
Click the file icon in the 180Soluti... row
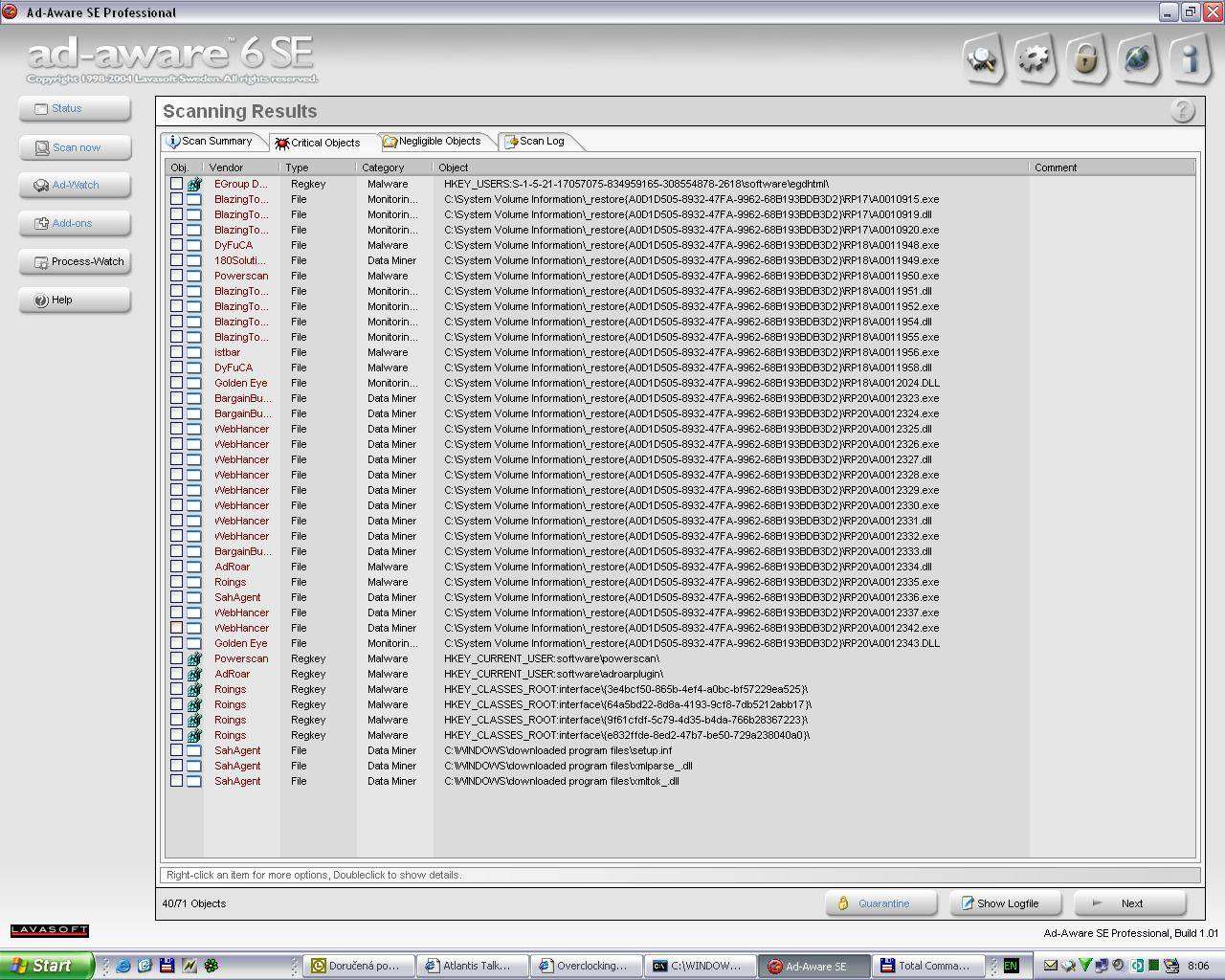click(x=194, y=260)
